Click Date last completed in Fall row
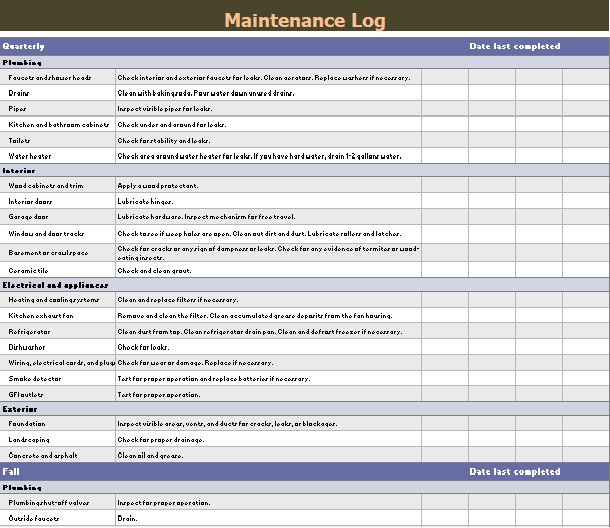The image size is (610, 528). click(515, 471)
